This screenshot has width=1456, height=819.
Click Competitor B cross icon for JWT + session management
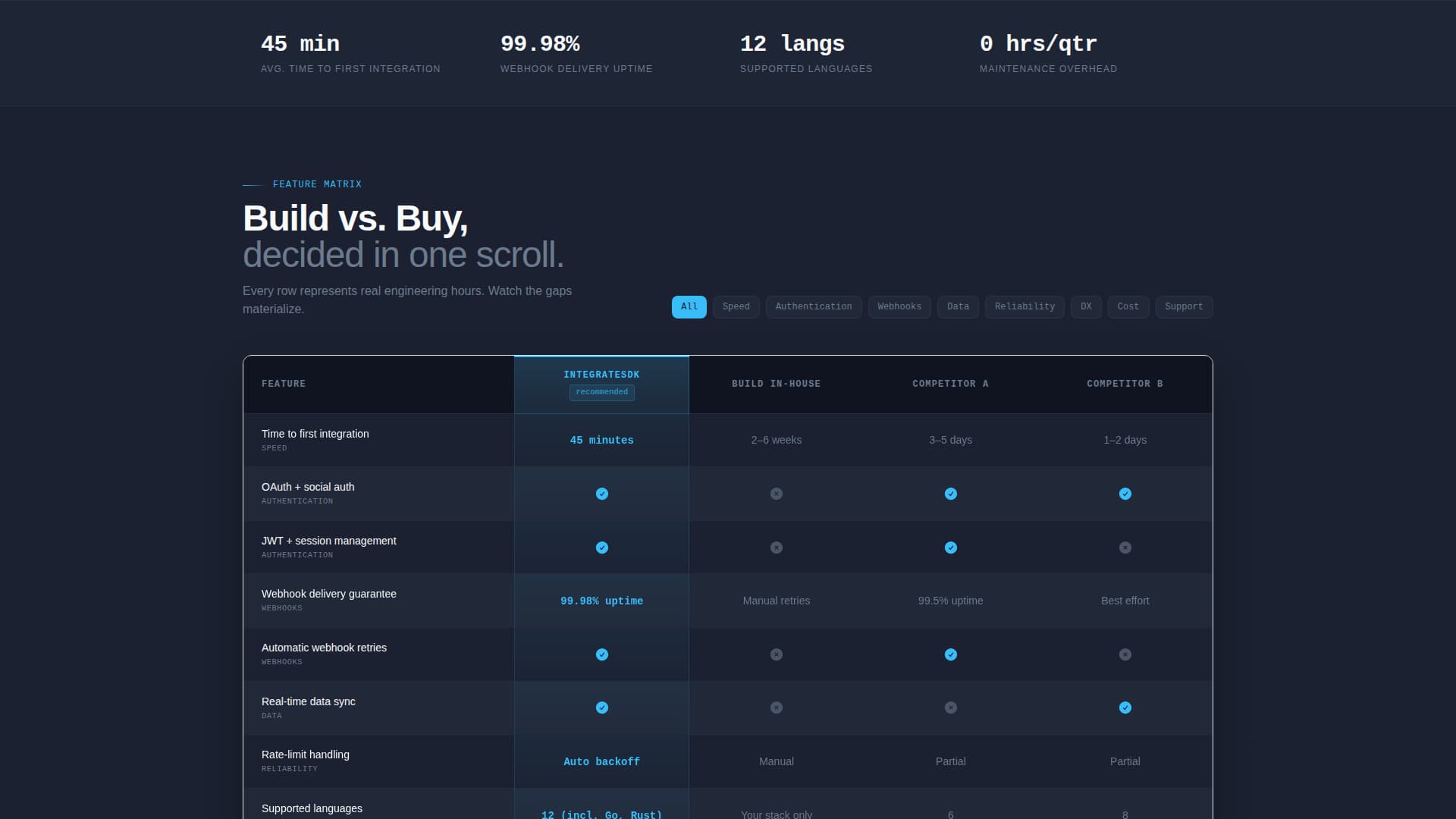(1125, 548)
